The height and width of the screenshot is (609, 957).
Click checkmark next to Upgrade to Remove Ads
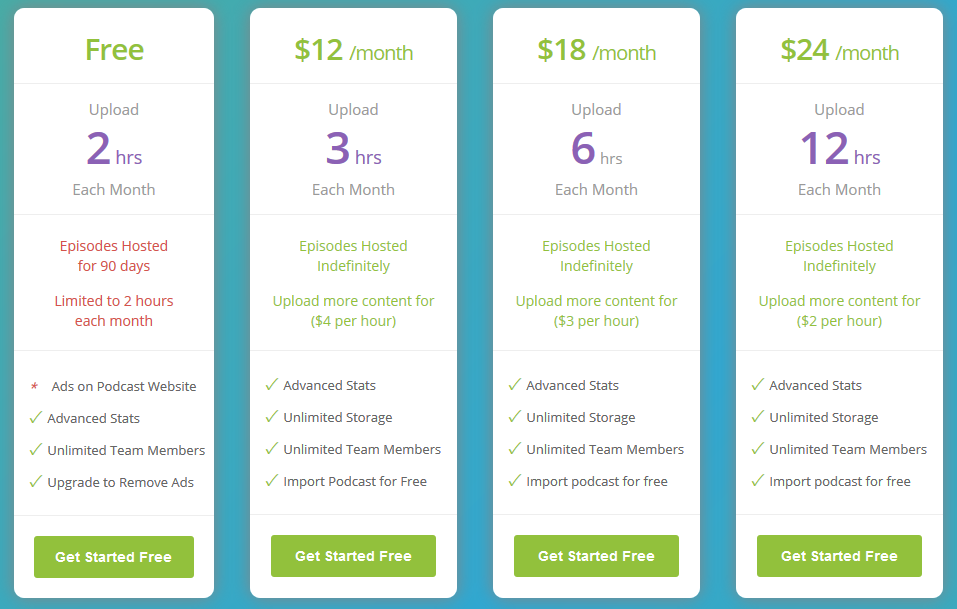[x=35, y=482]
